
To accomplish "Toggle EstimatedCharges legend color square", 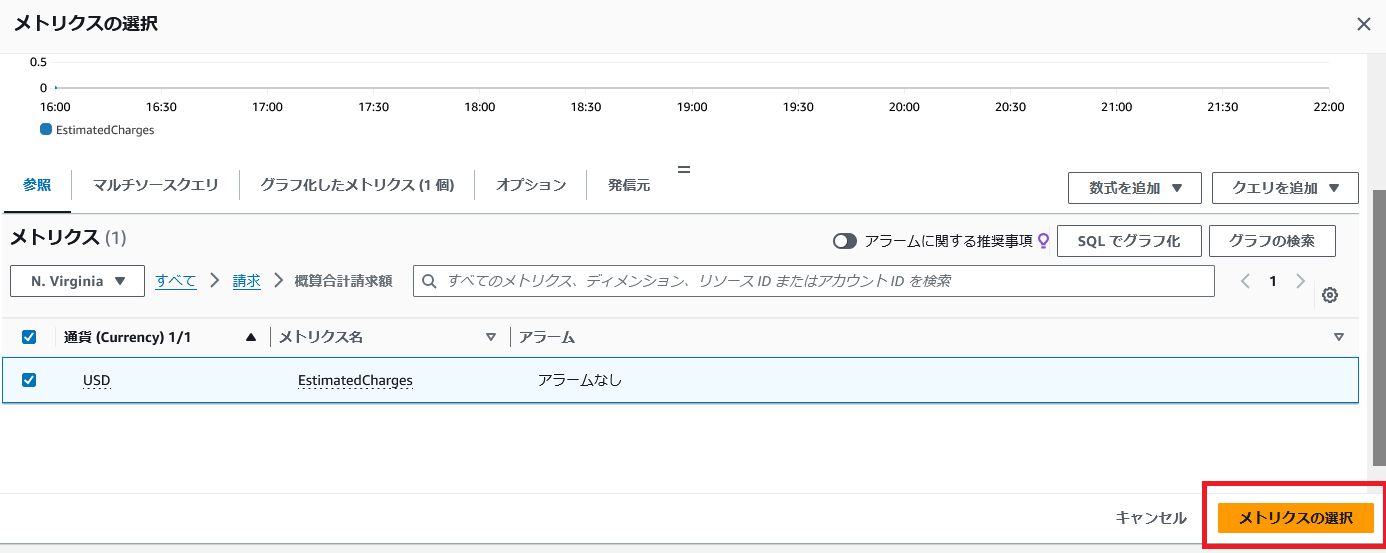I will pyautogui.click(x=46, y=130).
